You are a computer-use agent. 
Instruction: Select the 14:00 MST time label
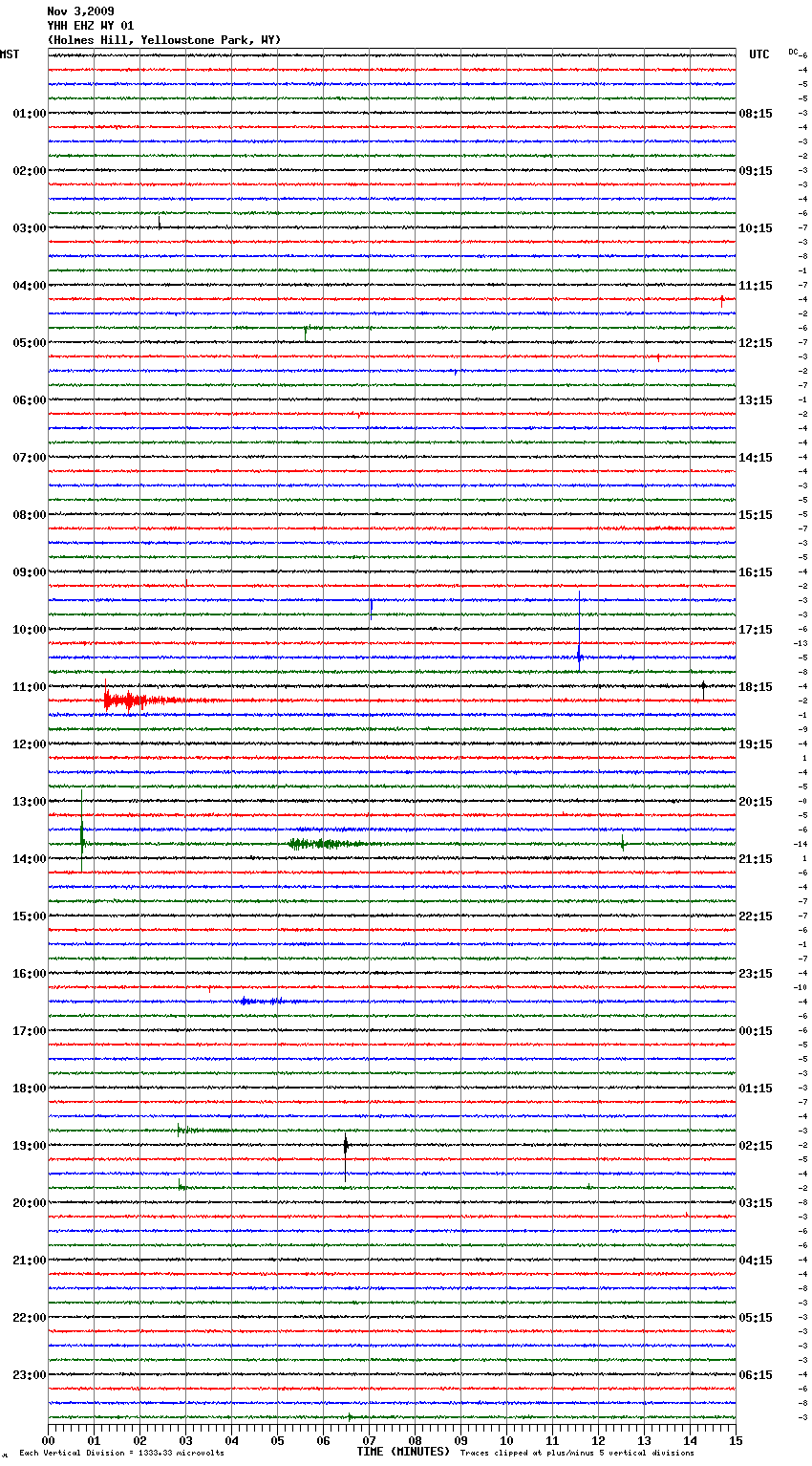(x=30, y=859)
